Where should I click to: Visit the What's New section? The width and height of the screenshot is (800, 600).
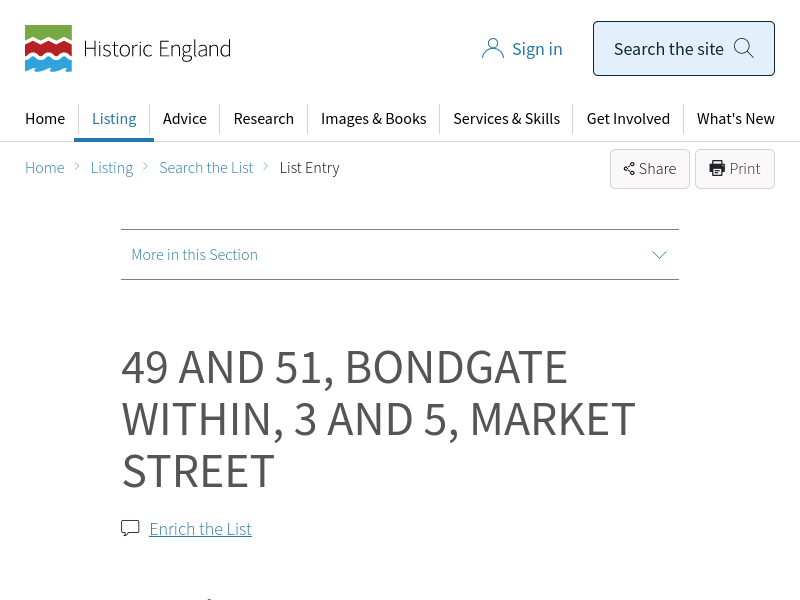[735, 118]
